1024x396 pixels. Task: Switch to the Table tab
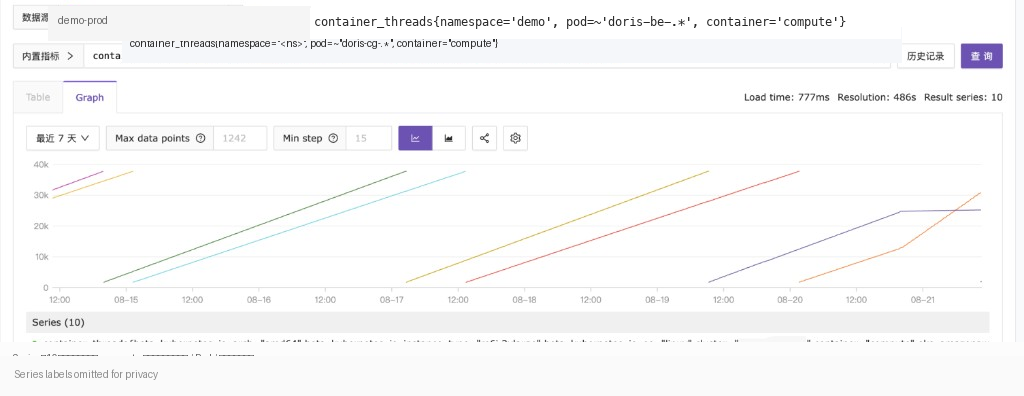[38, 97]
